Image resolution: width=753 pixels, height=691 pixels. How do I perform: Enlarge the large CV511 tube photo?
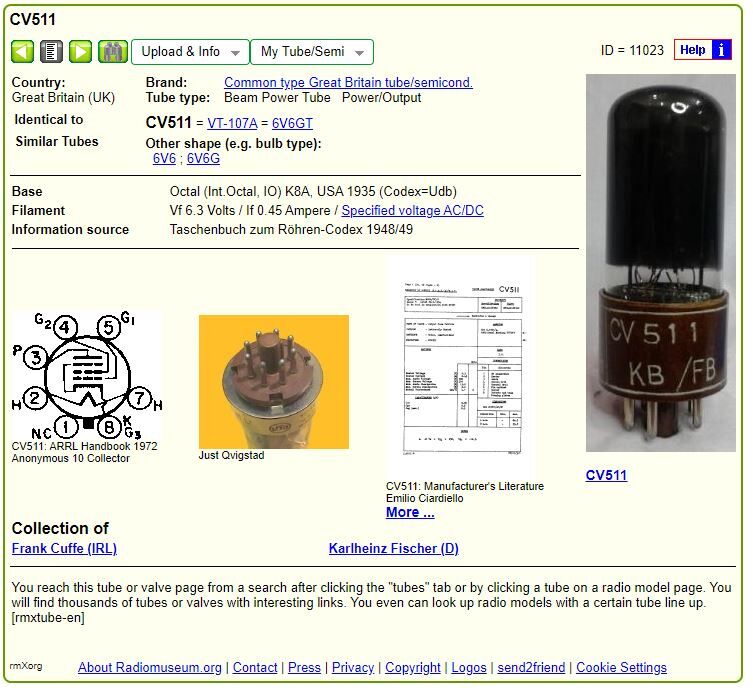coord(660,263)
